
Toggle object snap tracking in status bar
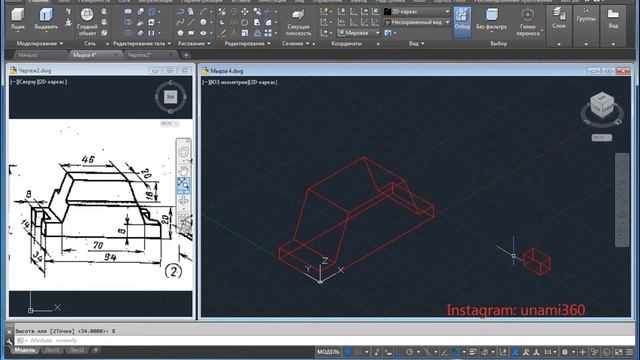click(x=445, y=352)
